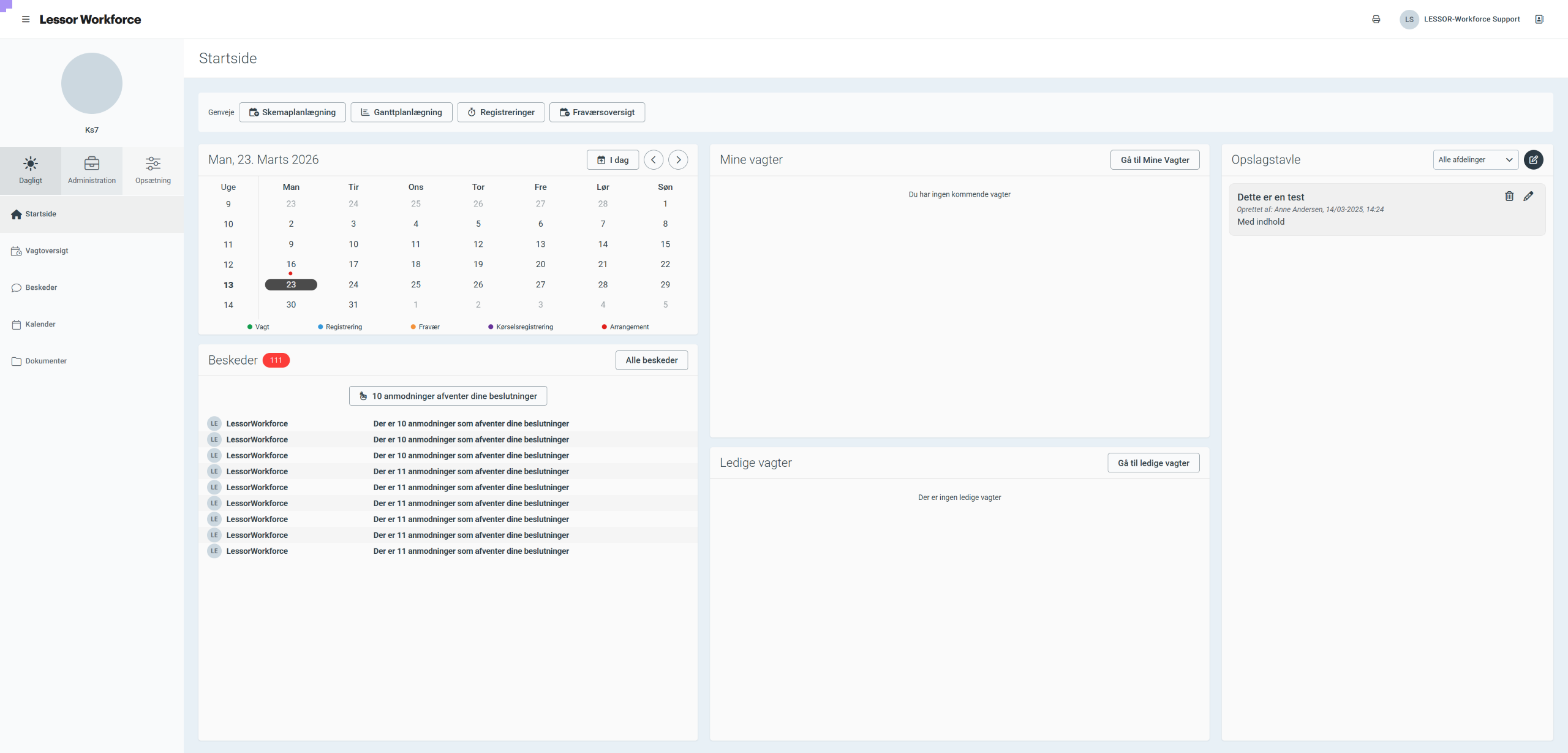This screenshot has height=753, width=1568.
Task: Open Vagtoversigt in sidebar
Action: [47, 251]
